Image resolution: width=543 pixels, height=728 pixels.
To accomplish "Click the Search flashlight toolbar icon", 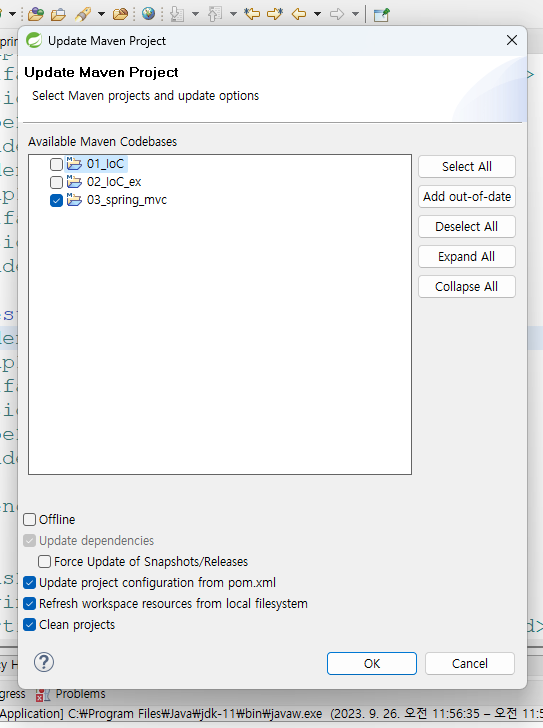I will [x=83, y=14].
